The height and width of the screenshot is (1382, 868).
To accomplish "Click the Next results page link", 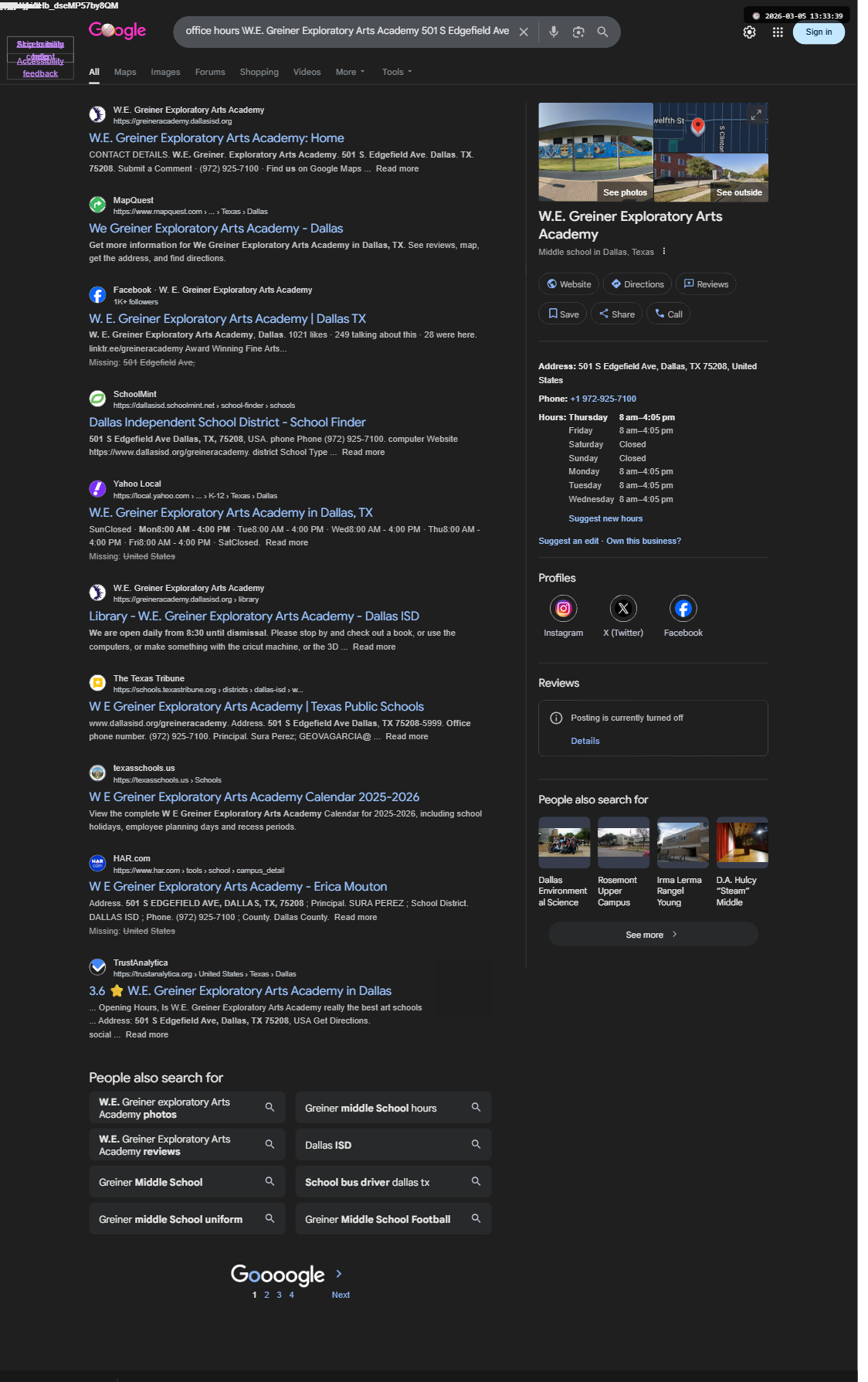I will point(341,1295).
